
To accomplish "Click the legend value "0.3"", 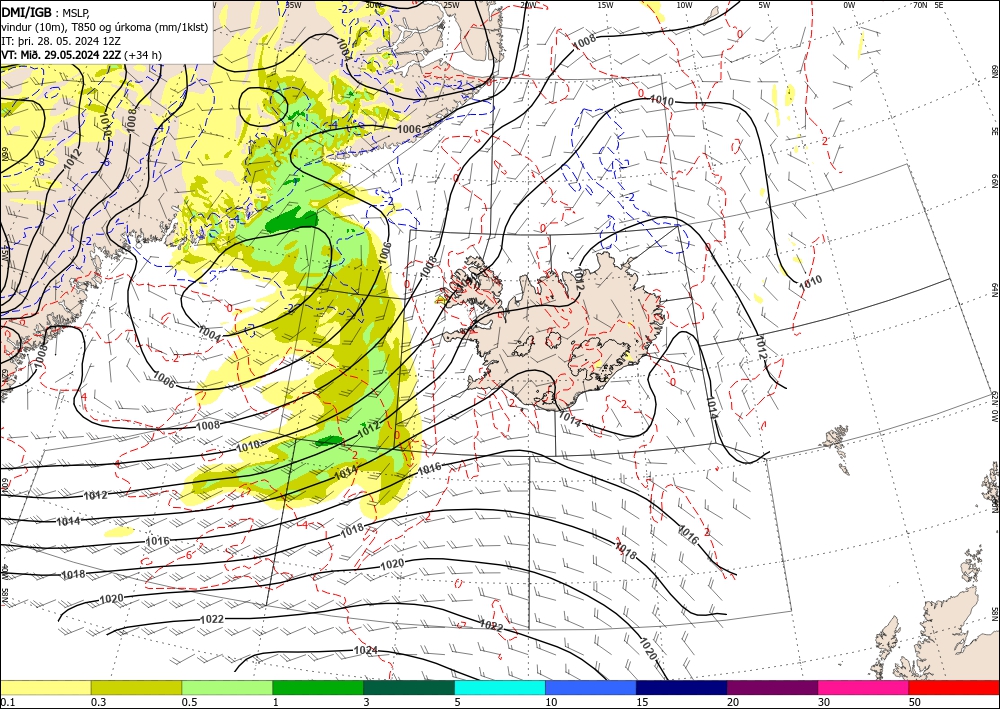I will [x=98, y=702].
